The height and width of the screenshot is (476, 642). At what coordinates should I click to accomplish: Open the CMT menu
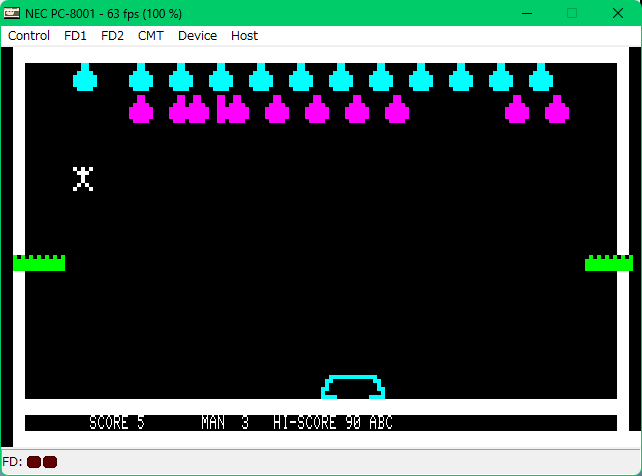(151, 36)
